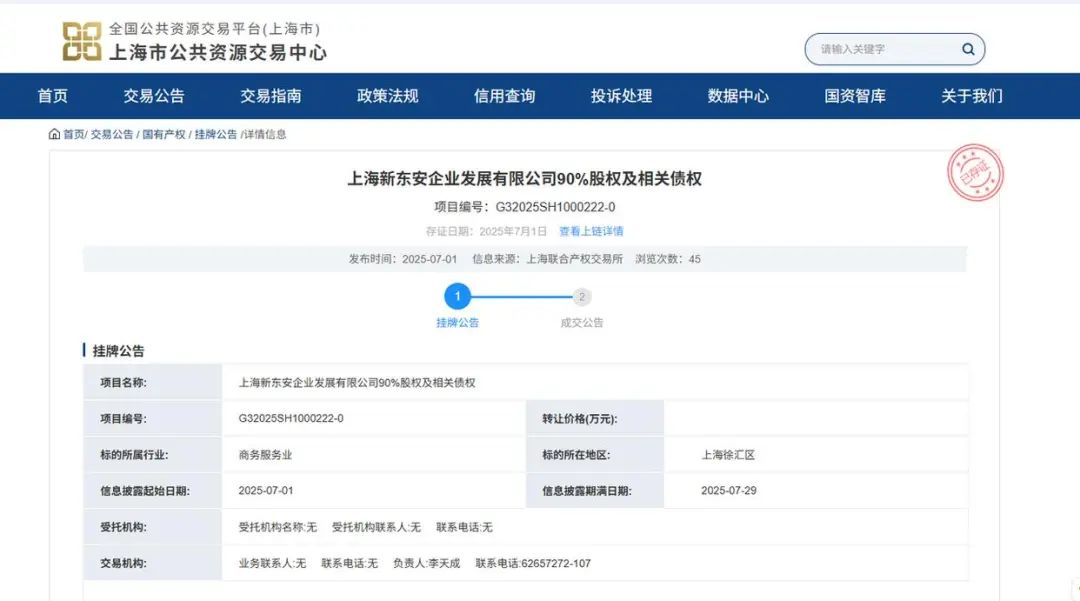This screenshot has width=1080, height=601.
Task: Open the 投诉处理 nav menu
Action: pos(621,96)
